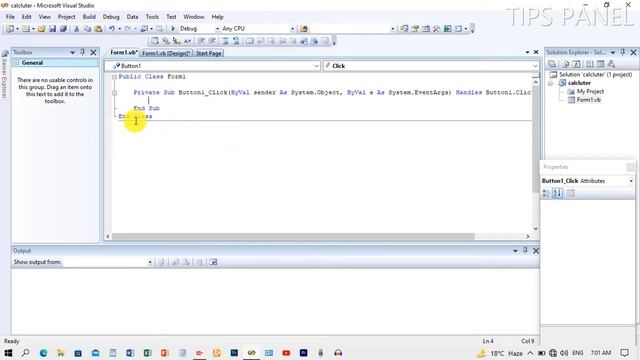Viewport: 640px width, 360px height.
Task: Select My Project in Solution Explorer
Action: tap(590, 91)
